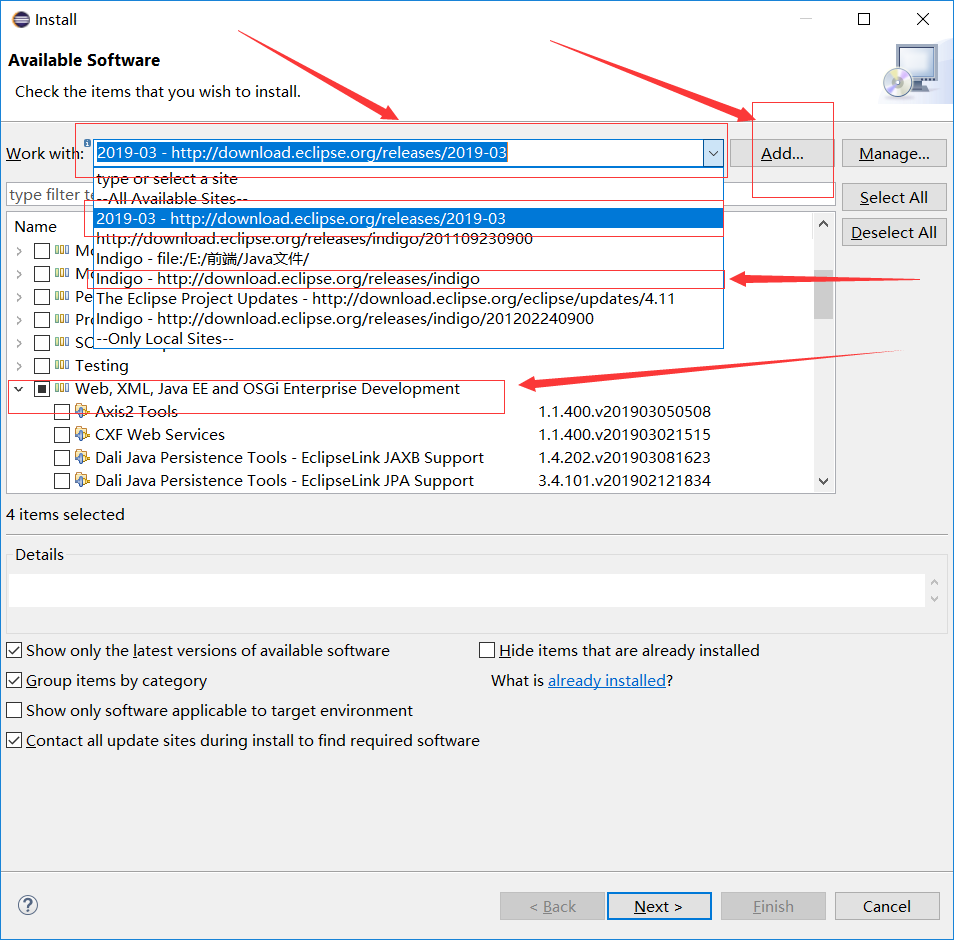
Task: Click the Axis2 Tools feature icon
Action: (82, 411)
